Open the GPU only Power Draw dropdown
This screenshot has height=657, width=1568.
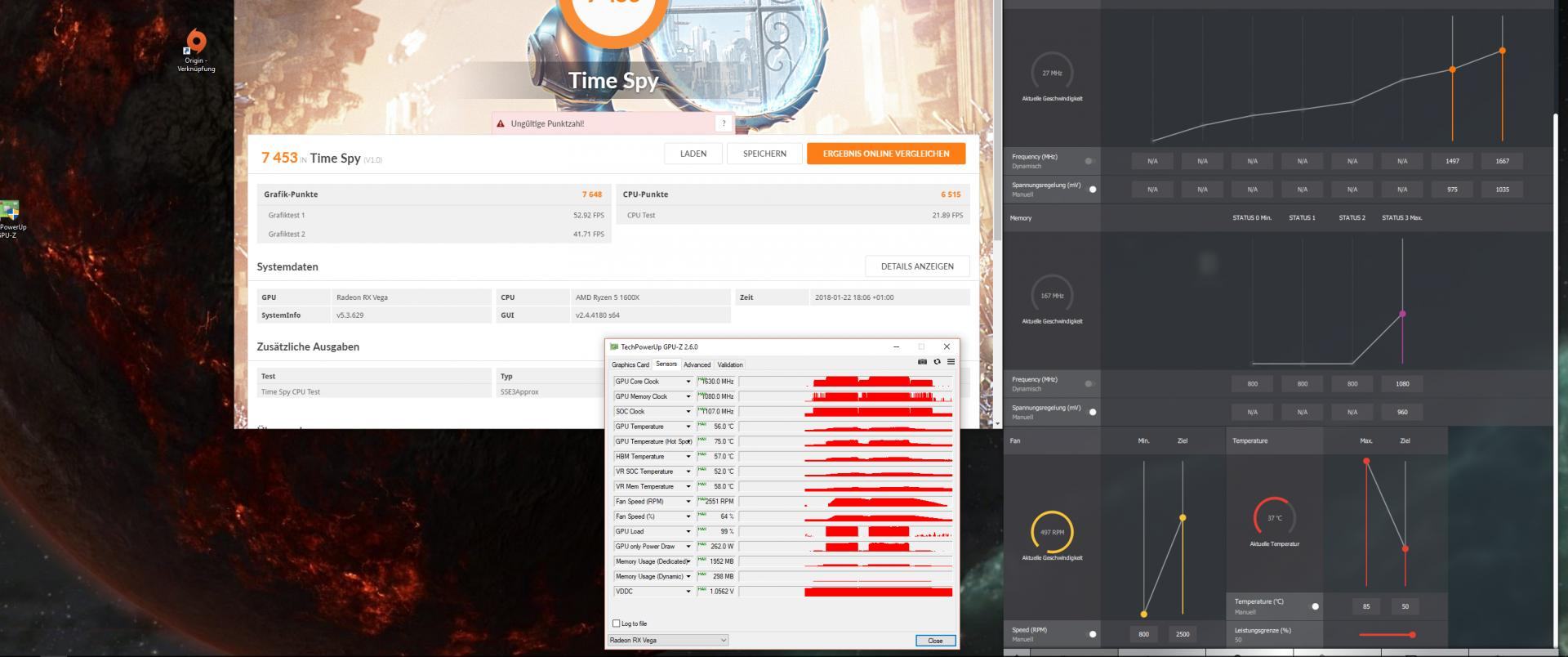coord(688,546)
